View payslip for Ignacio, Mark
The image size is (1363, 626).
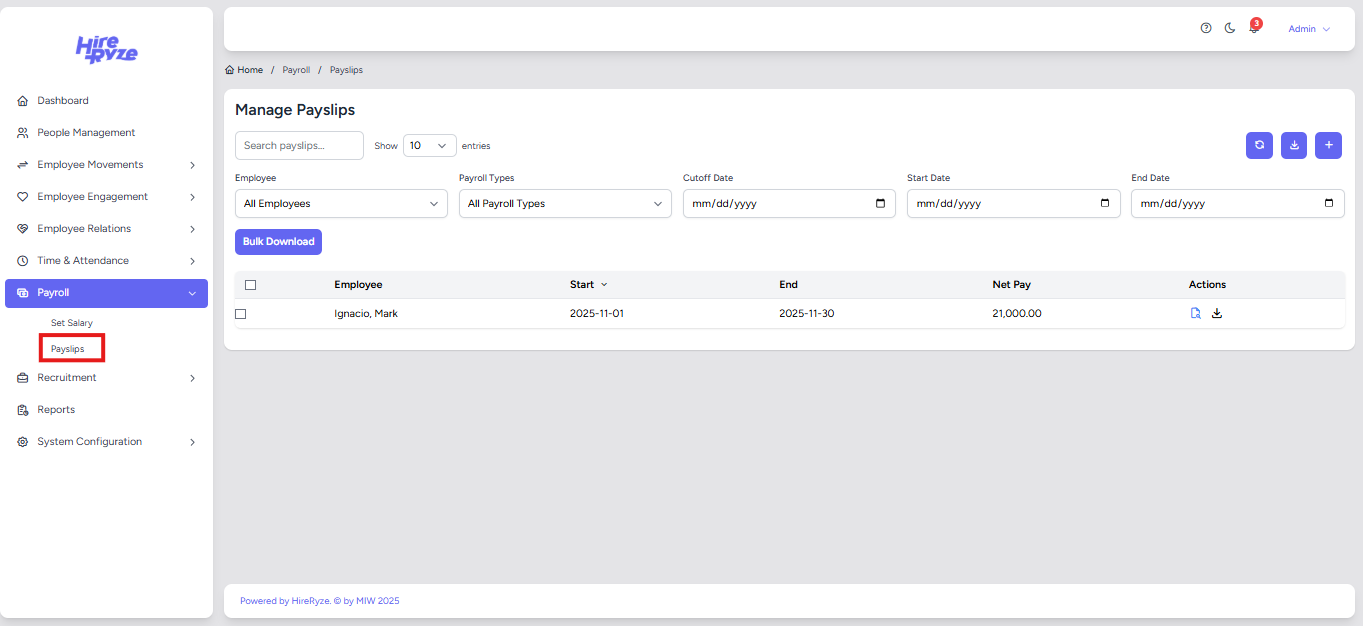[1196, 313]
